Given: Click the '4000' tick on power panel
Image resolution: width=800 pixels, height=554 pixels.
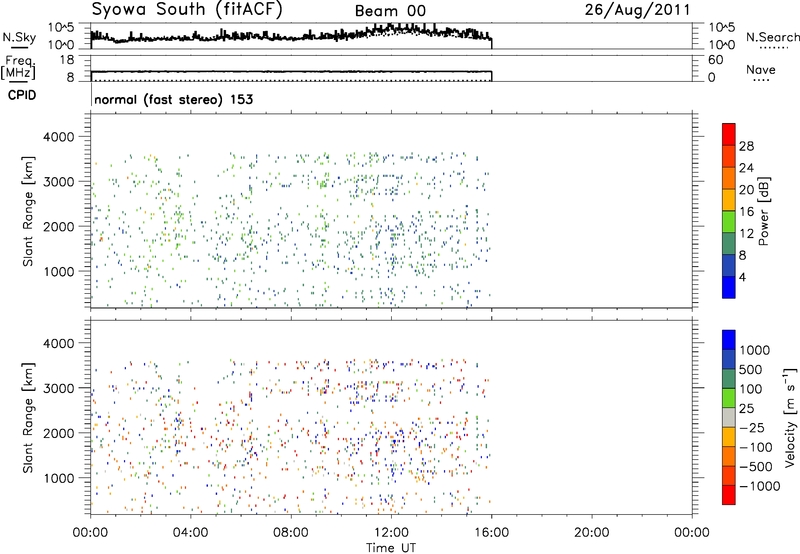Looking at the screenshot, I should (x=58, y=137).
